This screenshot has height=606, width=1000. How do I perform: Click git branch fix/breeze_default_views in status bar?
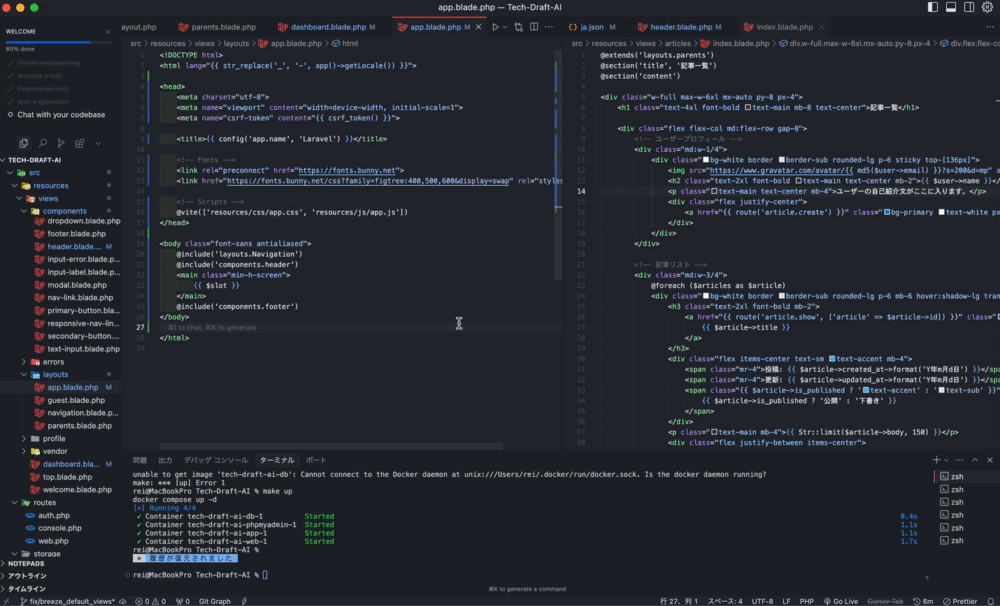click(67, 602)
